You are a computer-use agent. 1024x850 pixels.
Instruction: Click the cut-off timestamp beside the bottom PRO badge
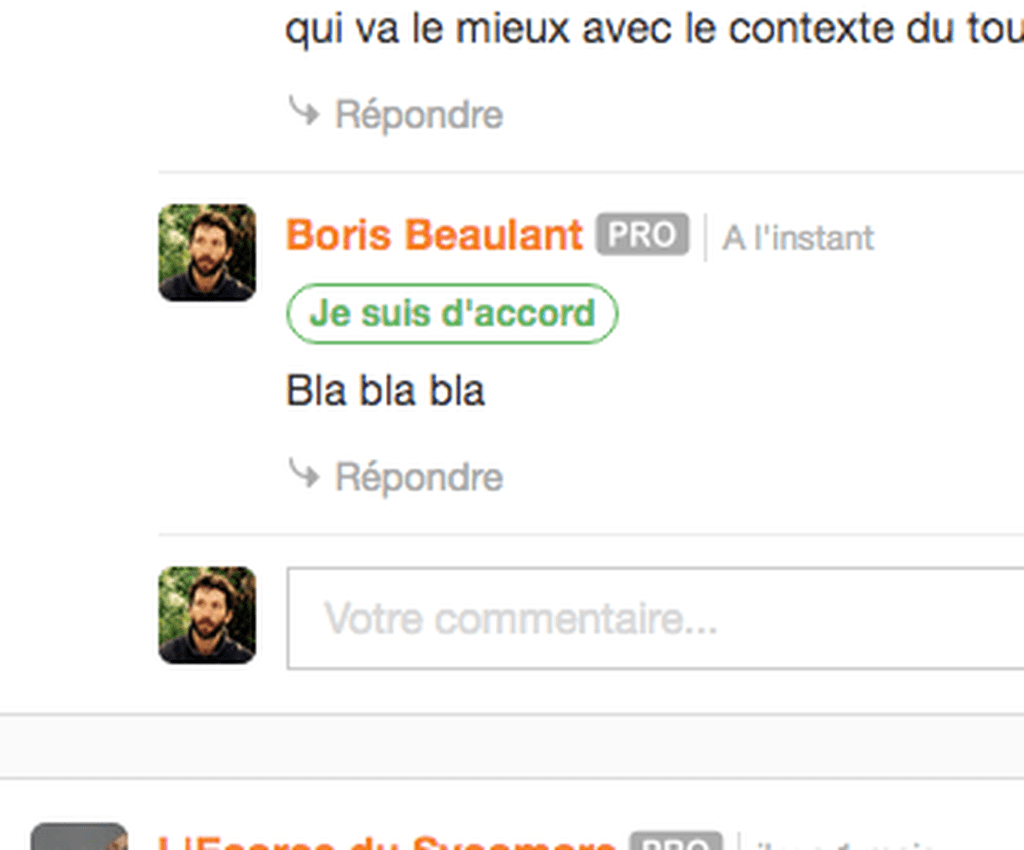pos(842,845)
